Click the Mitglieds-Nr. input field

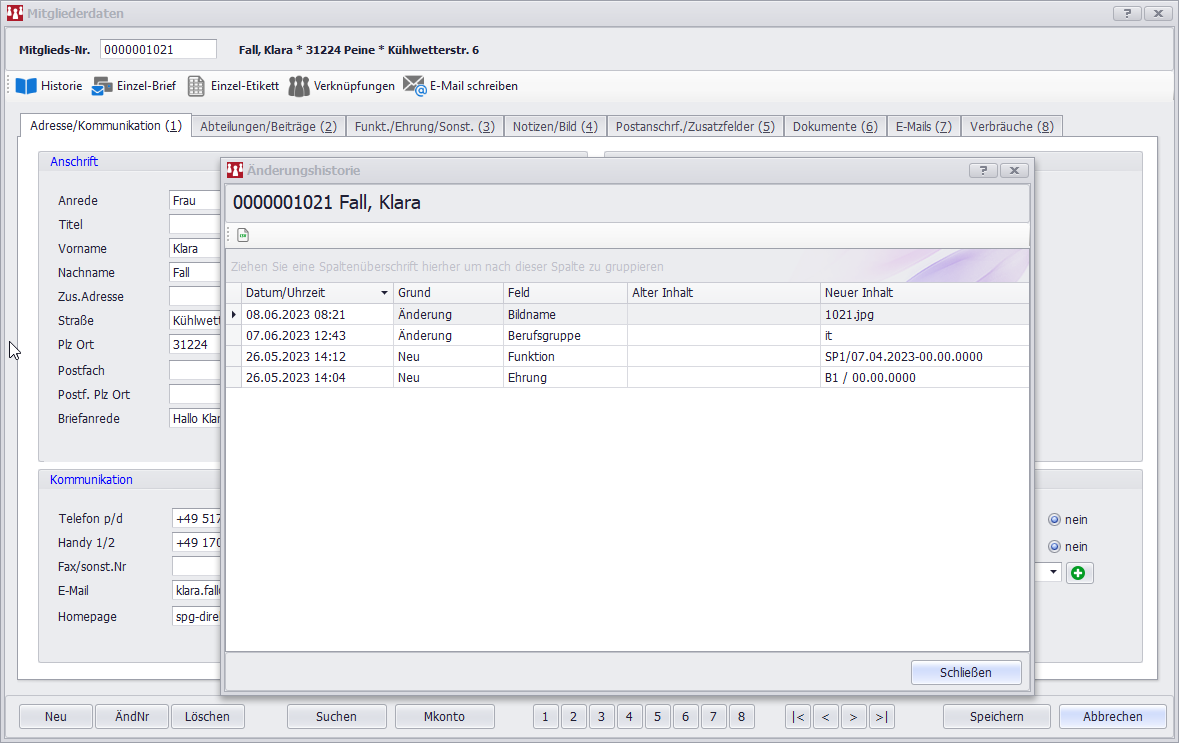click(x=158, y=50)
